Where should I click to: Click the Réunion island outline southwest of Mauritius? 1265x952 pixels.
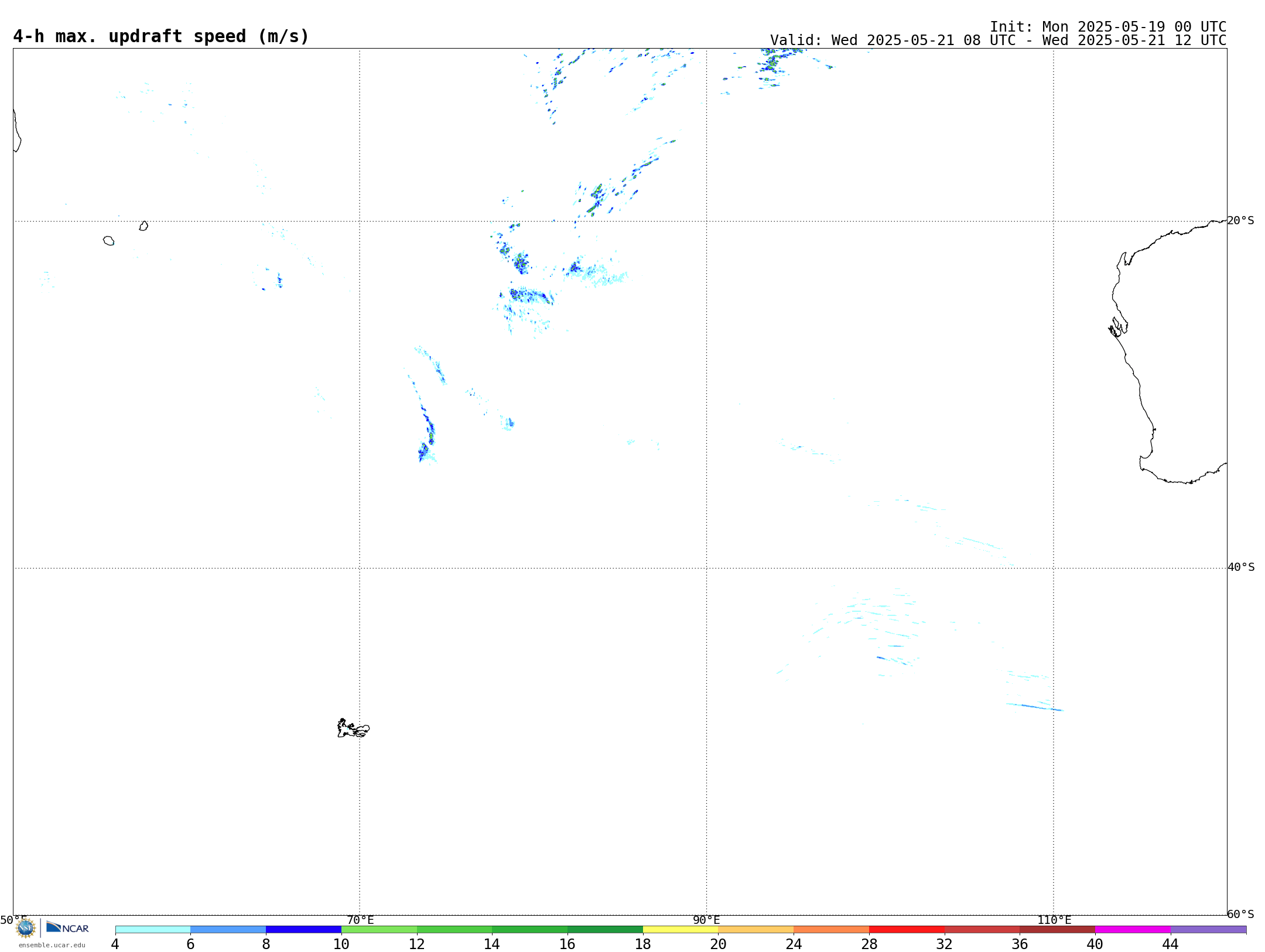(x=108, y=241)
